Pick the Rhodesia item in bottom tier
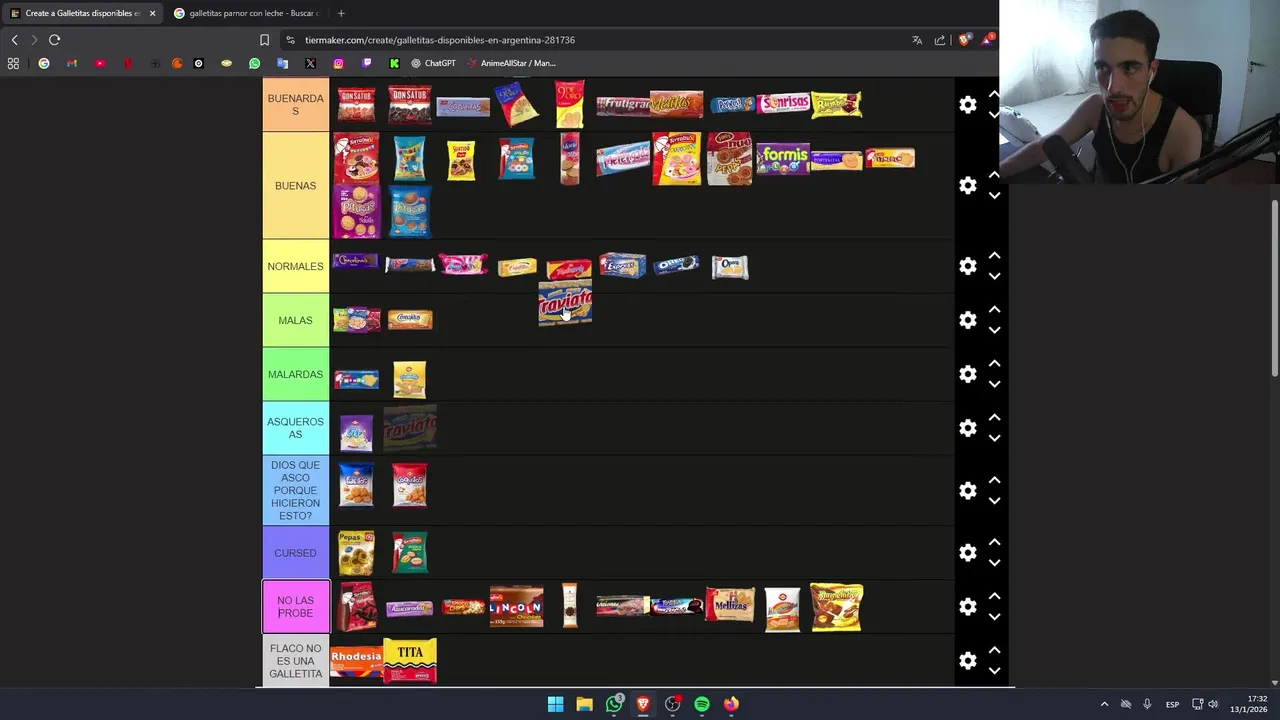Screen dimensions: 1280x720 pyautogui.click(x=356, y=662)
